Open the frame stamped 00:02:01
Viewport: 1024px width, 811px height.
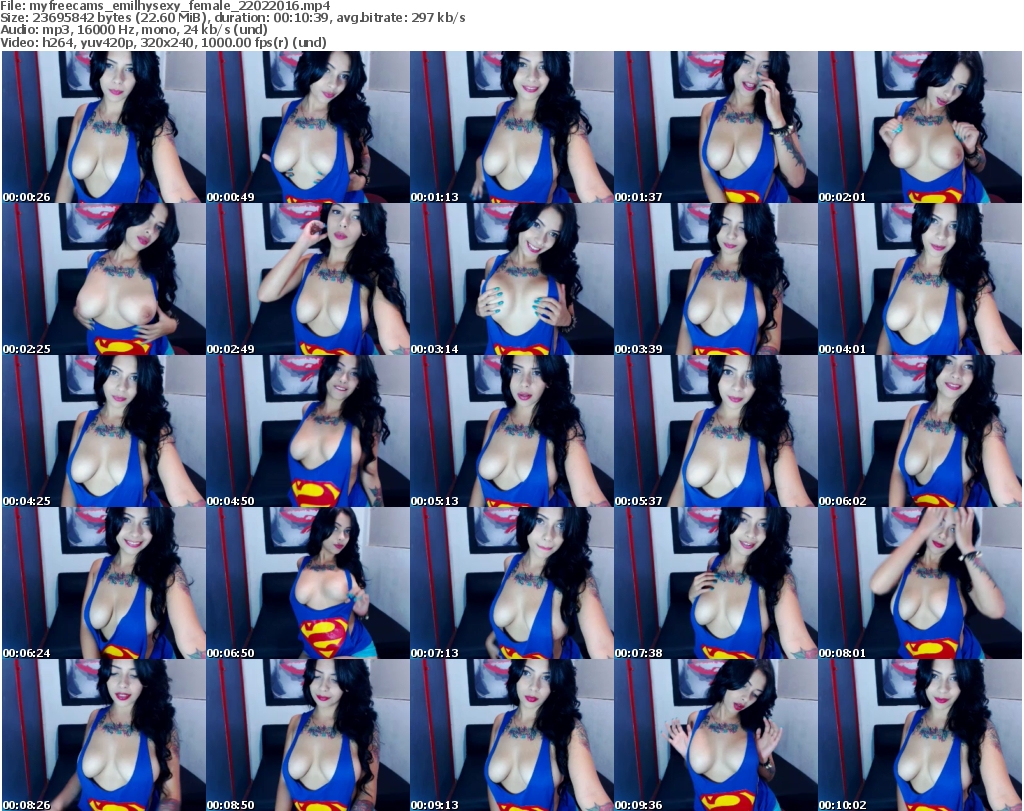coord(920,127)
